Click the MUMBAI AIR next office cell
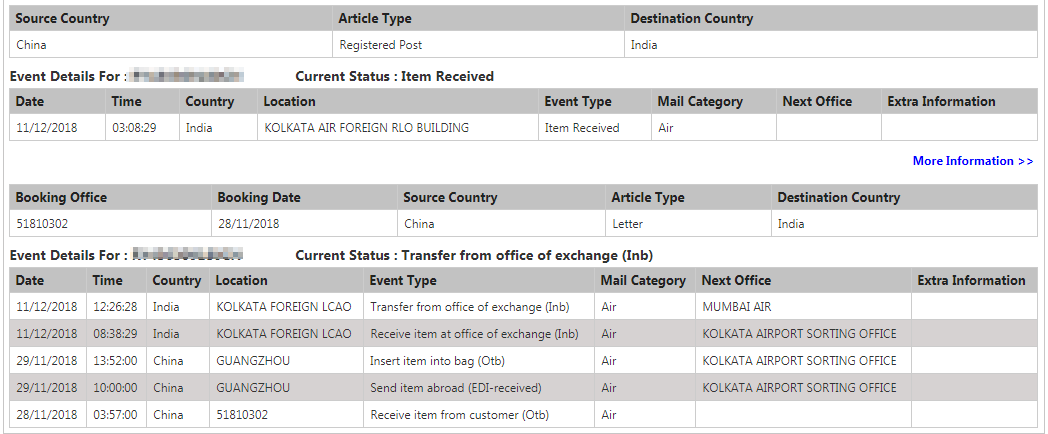This screenshot has height=434, width=1048. pyautogui.click(x=803, y=307)
